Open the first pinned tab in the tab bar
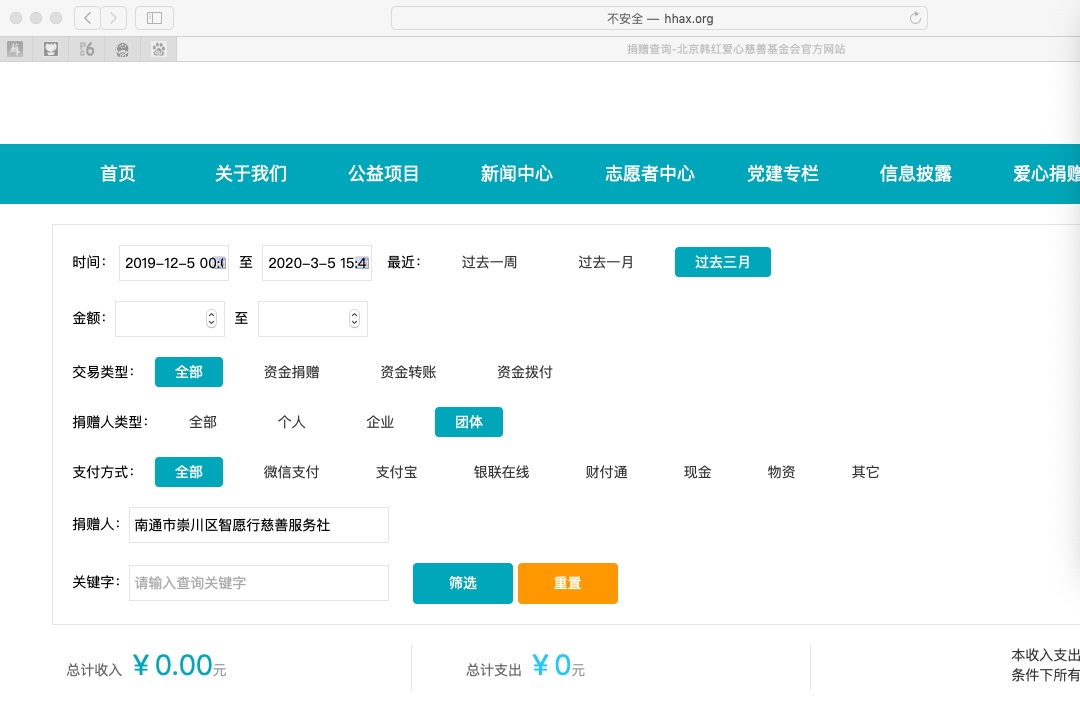Image resolution: width=1080 pixels, height=705 pixels. click(15, 49)
